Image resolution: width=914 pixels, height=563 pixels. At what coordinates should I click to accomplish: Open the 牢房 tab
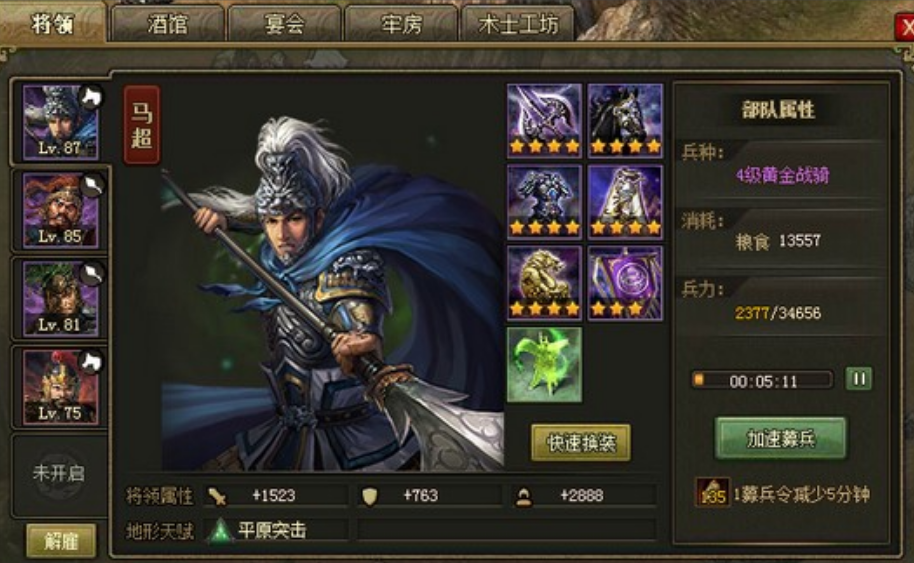pyautogui.click(x=401, y=24)
